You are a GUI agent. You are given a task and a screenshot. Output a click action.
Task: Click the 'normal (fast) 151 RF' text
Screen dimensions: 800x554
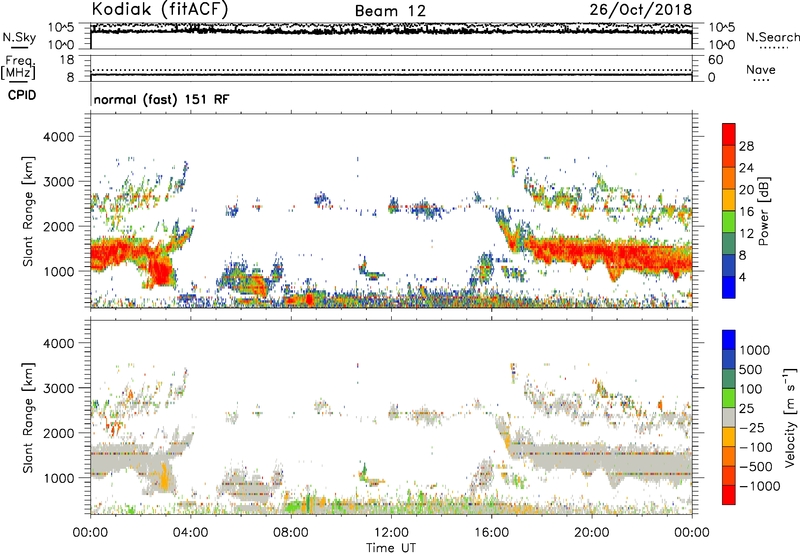click(161, 99)
